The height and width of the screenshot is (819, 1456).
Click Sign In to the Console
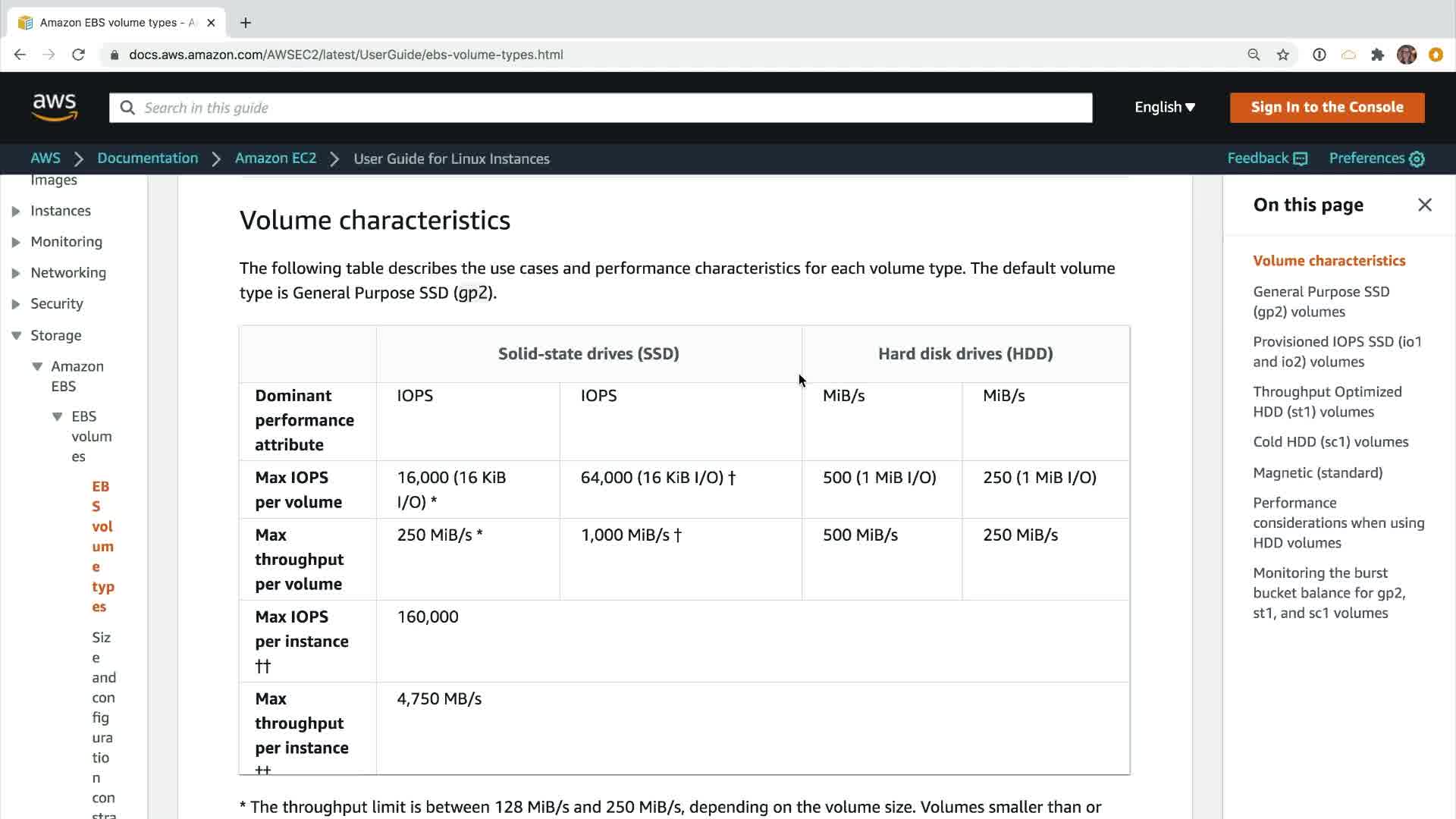[x=1326, y=107]
